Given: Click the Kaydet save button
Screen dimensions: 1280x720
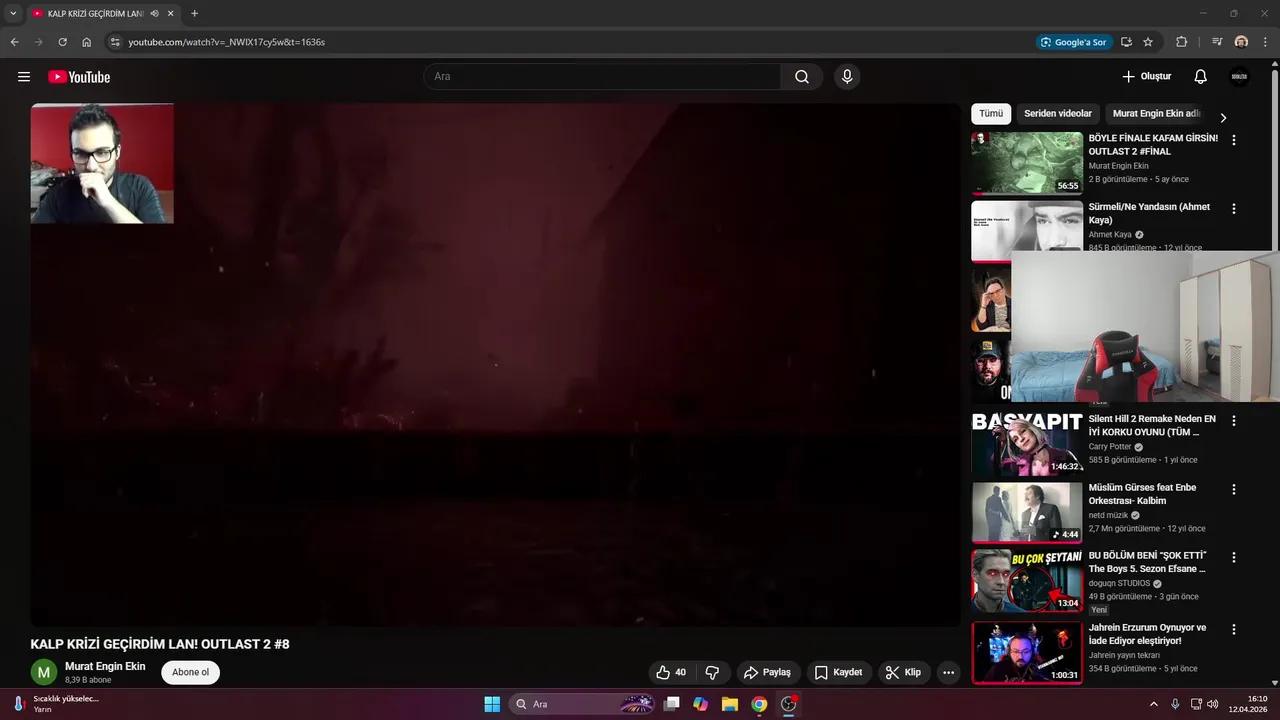Looking at the screenshot, I should (x=838, y=672).
